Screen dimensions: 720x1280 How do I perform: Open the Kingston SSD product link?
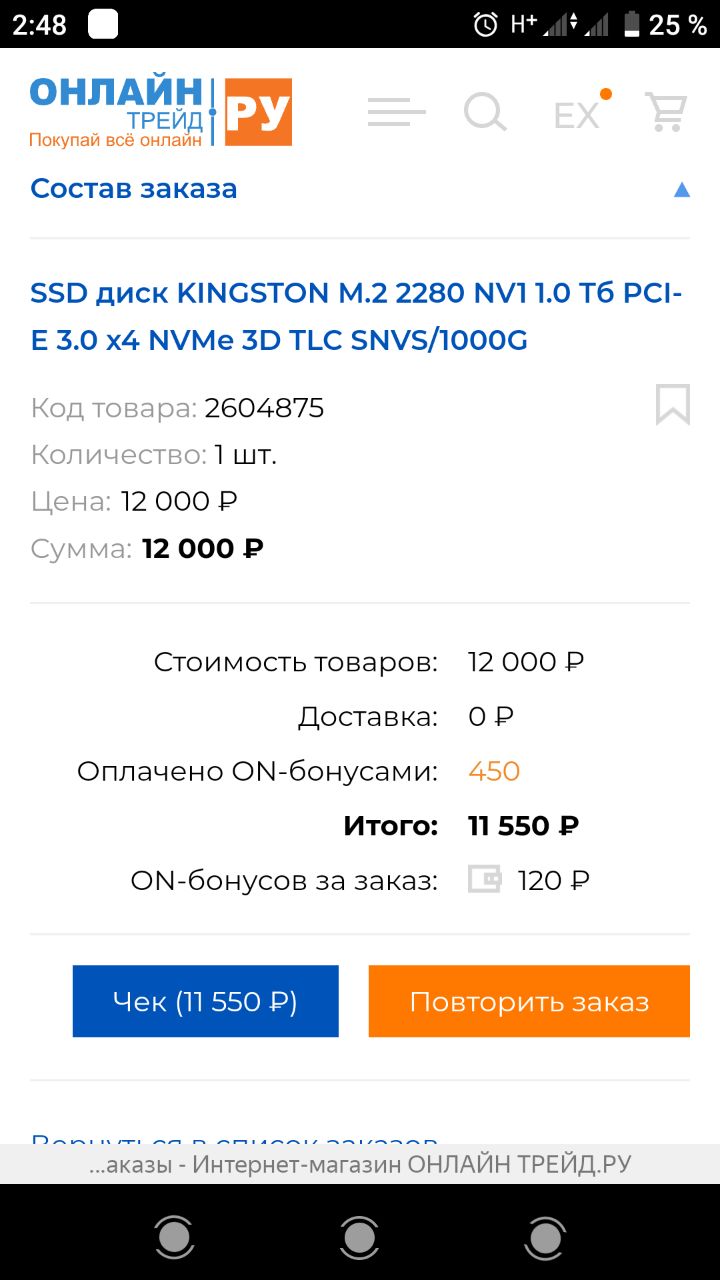click(x=356, y=317)
